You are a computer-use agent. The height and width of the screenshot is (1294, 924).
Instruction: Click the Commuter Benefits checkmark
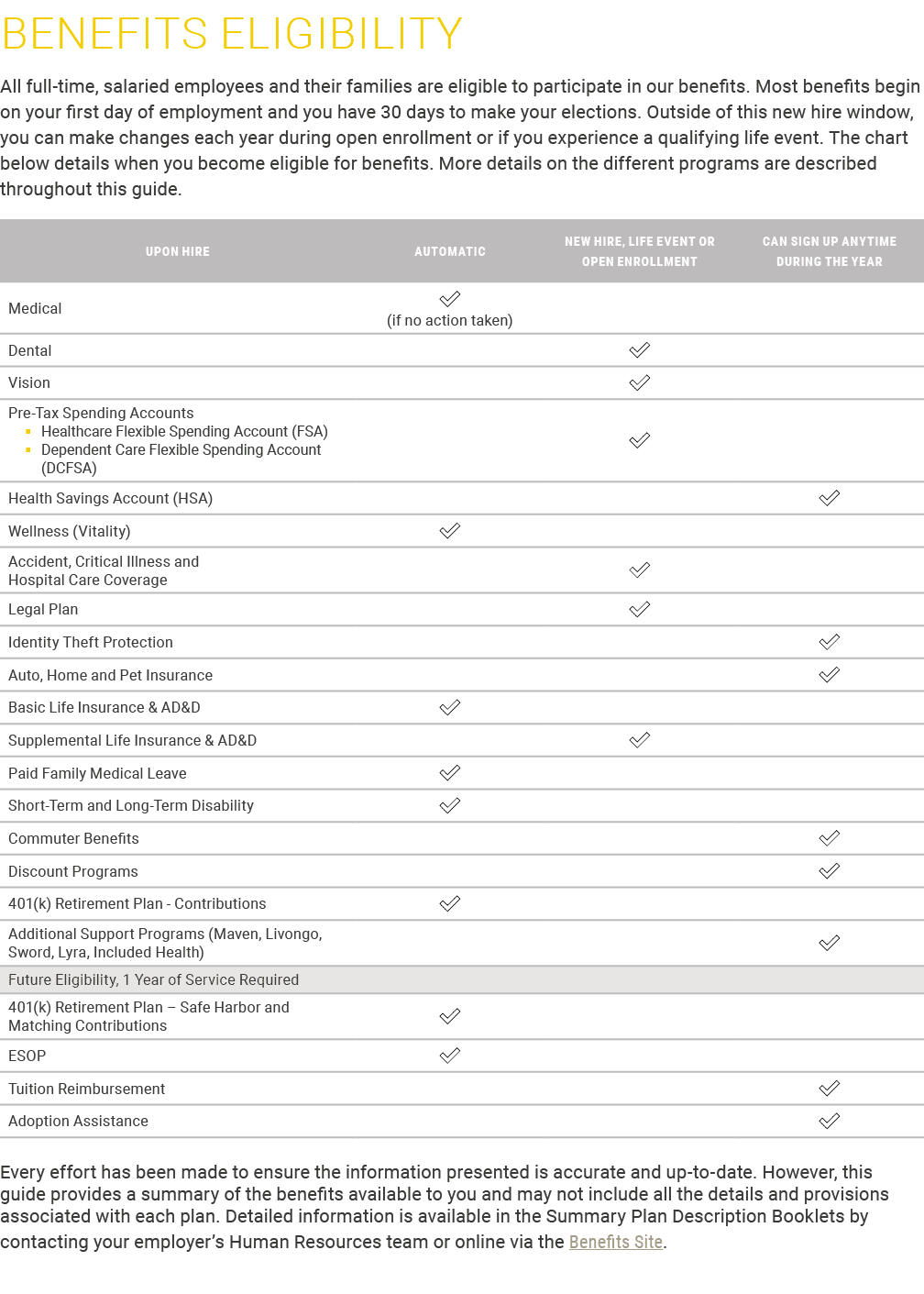tap(829, 838)
